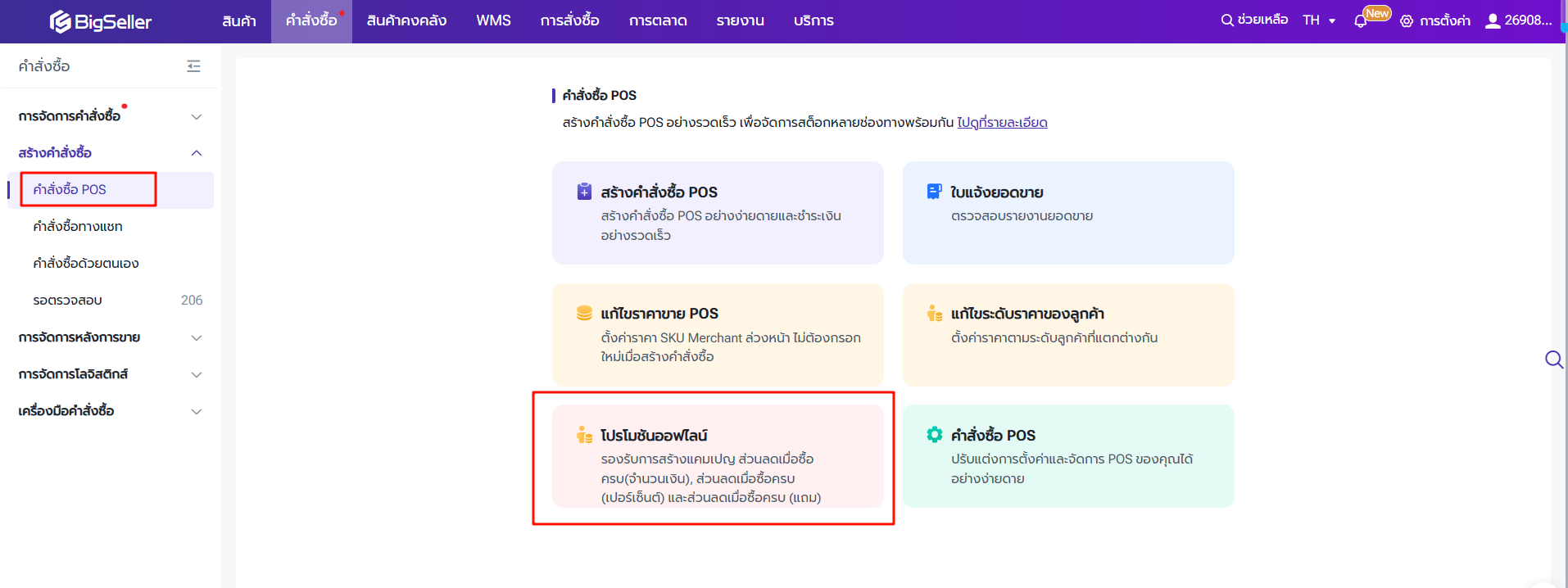The image size is (1568, 588).
Task: Collapse สร้างคำสั่งซื้อ section chevron
Action: (x=197, y=153)
